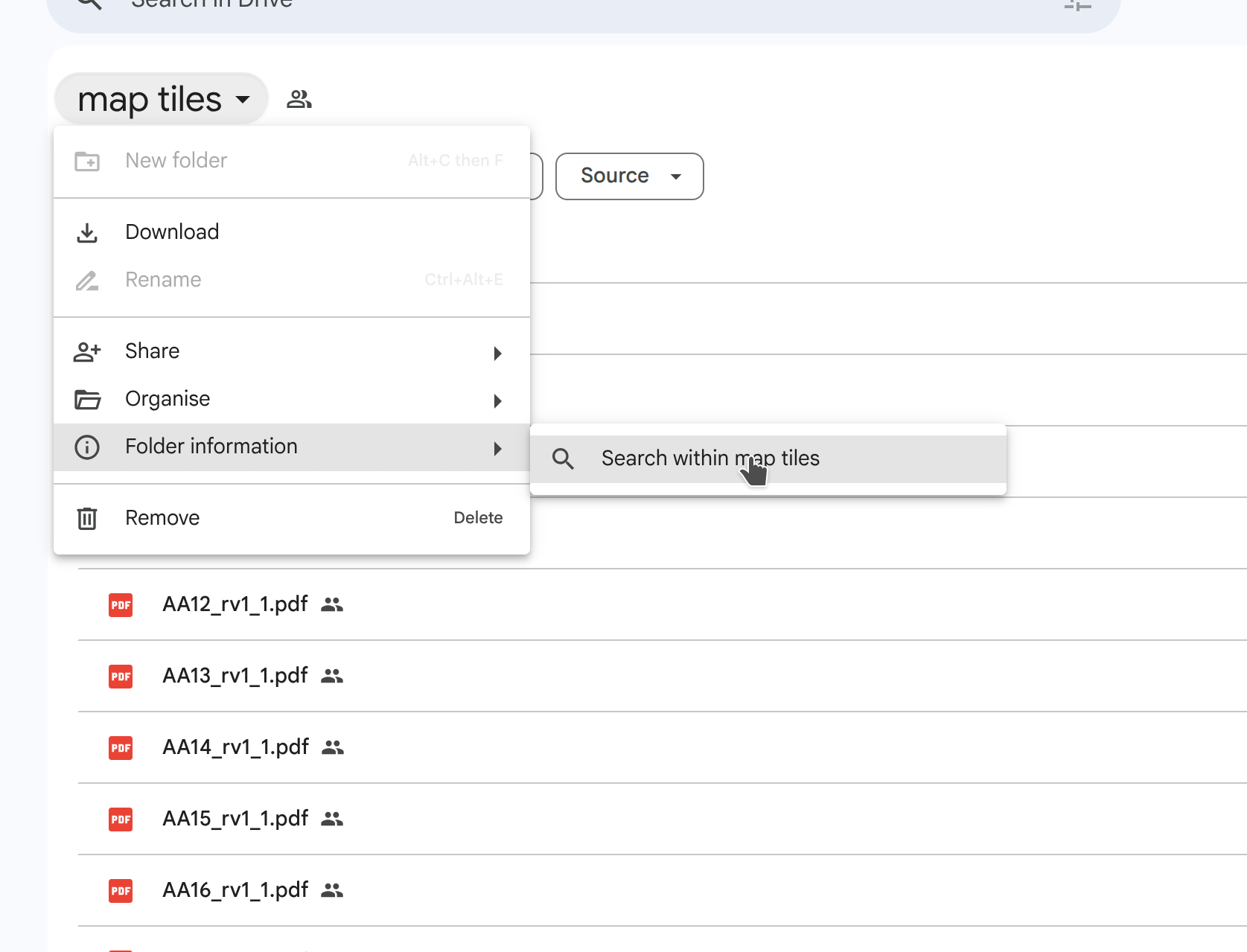Click the PDF icon for AA12_rv1_1.pdf

tap(121, 604)
